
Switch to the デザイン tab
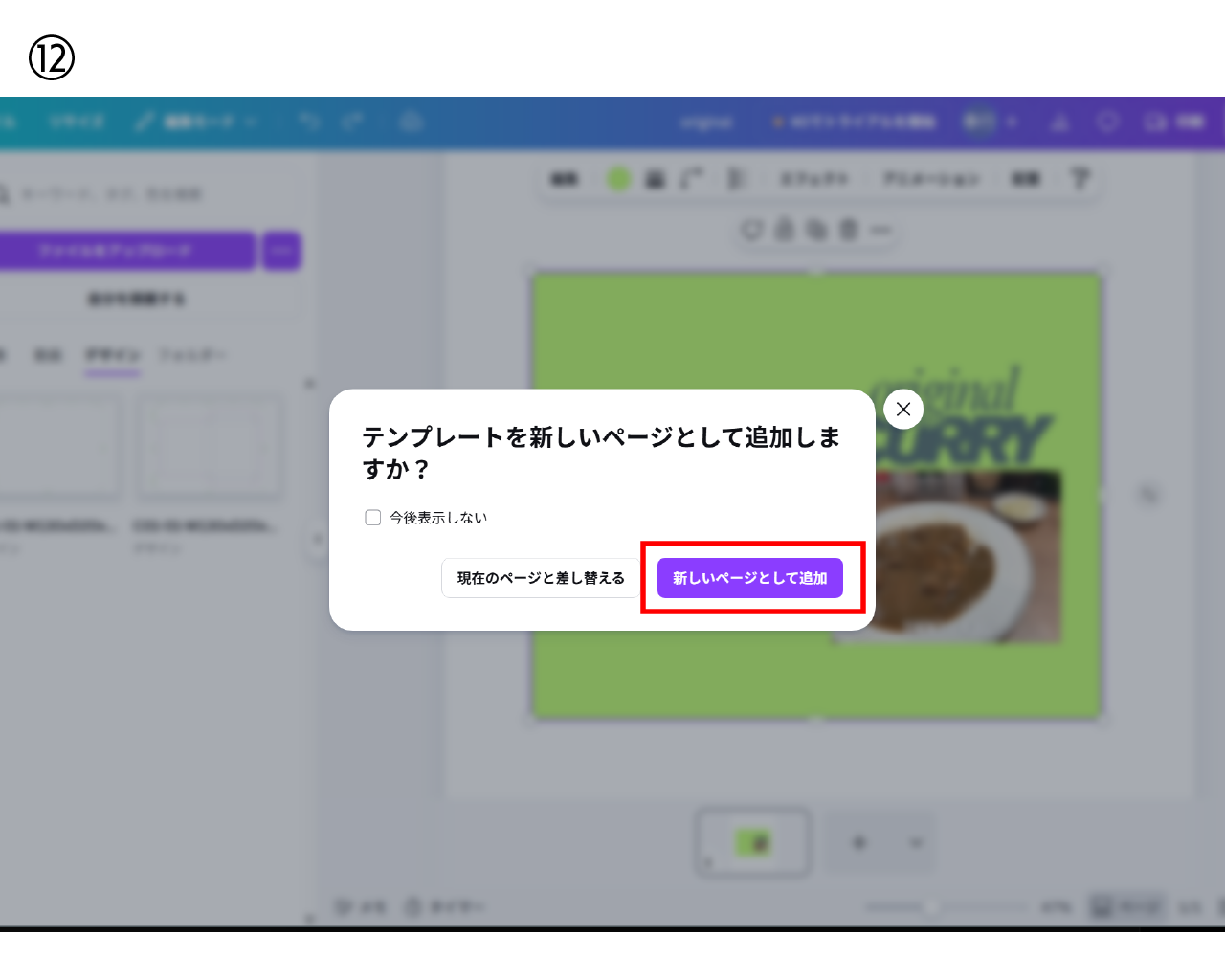pyautogui.click(x=112, y=355)
